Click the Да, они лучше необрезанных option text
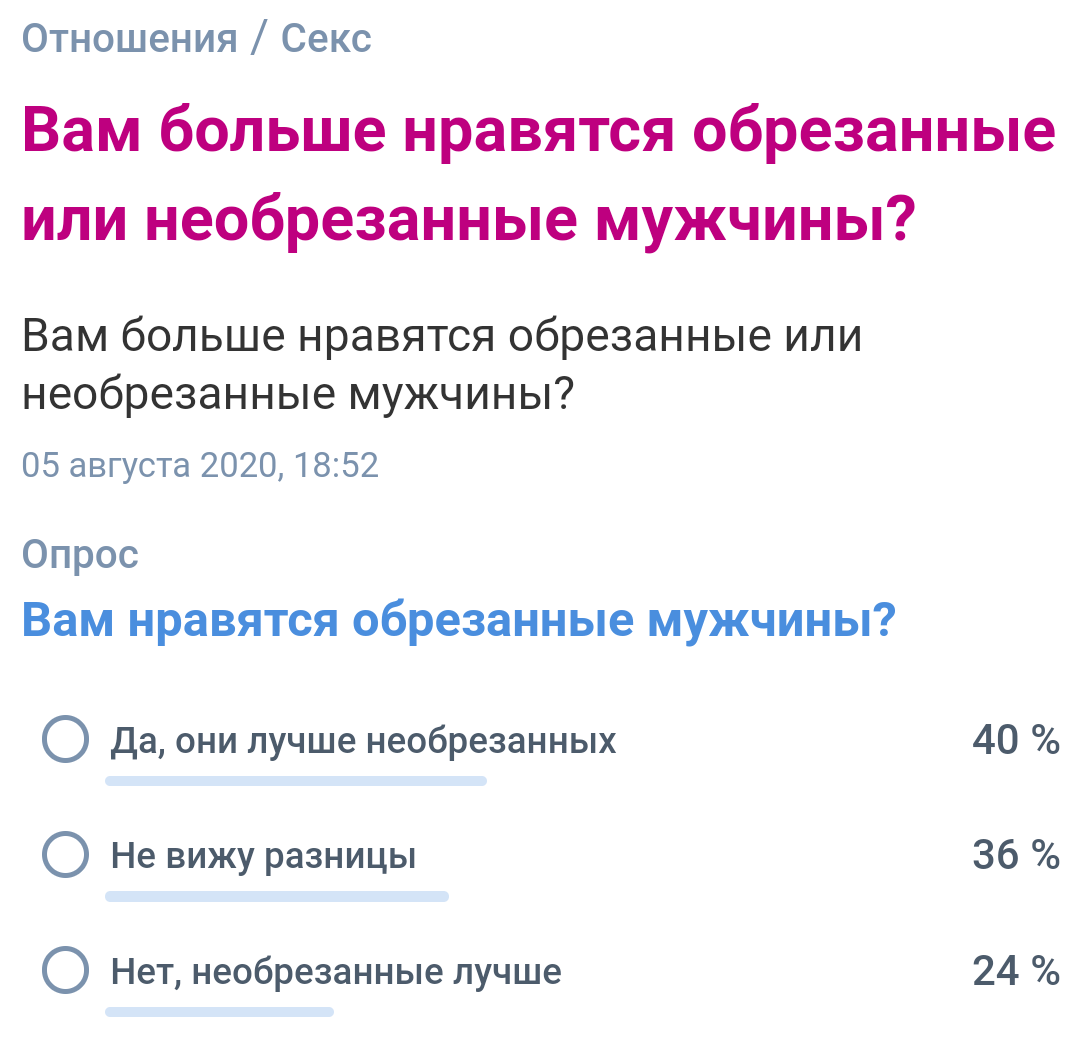The height and width of the screenshot is (1054, 1080). point(364,741)
